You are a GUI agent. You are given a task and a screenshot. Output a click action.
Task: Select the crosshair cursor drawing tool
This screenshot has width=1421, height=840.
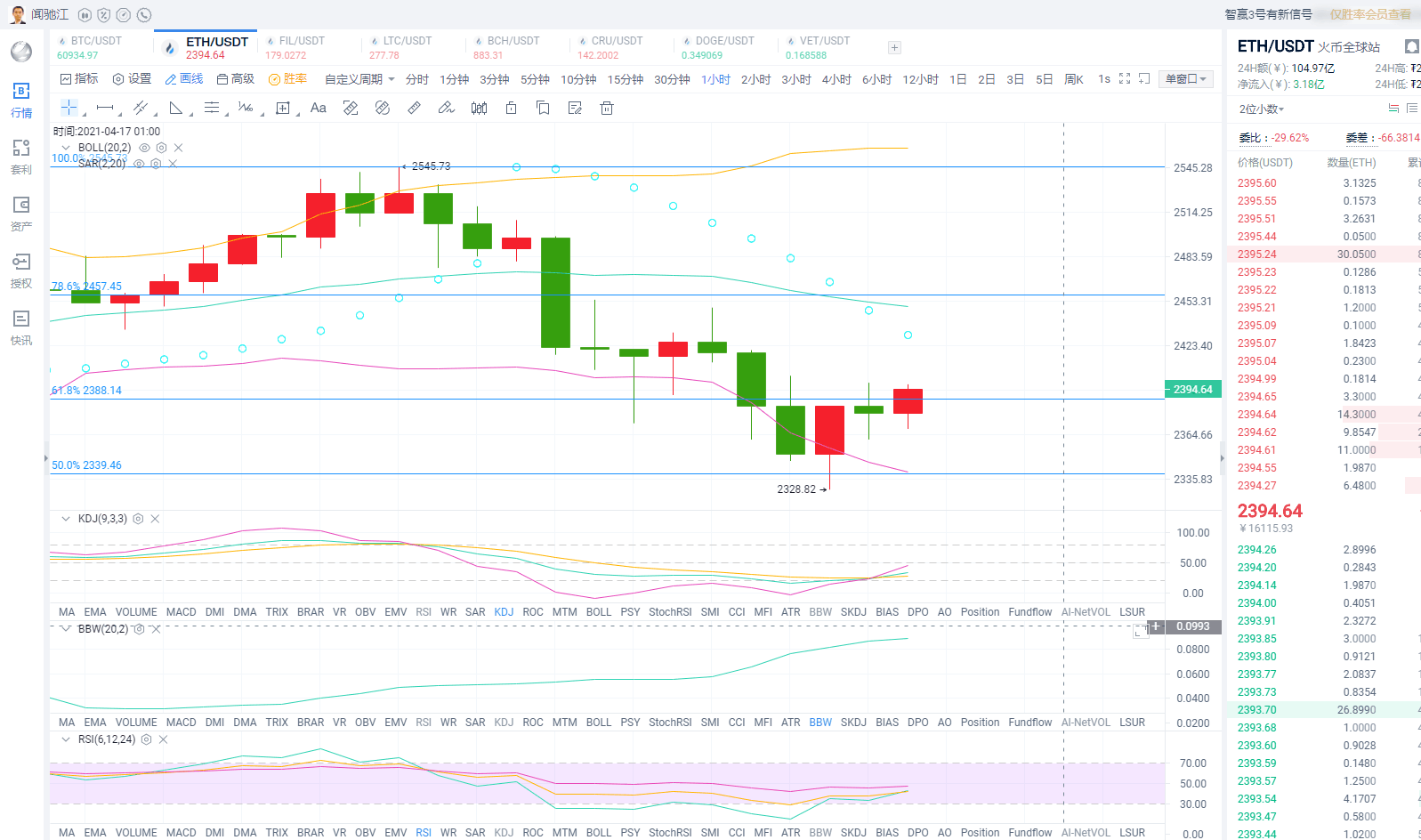69,108
